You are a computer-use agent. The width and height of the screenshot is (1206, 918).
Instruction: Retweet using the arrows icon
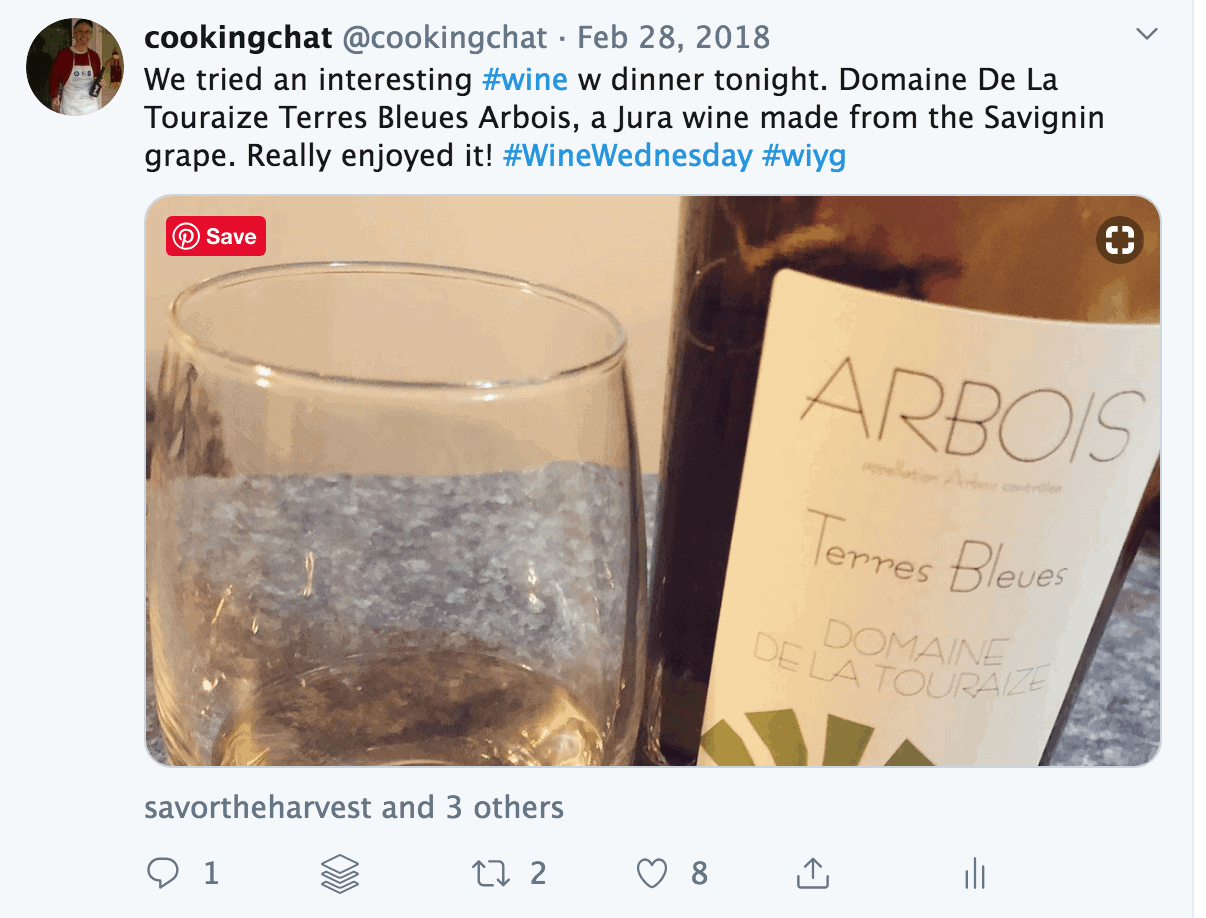click(x=490, y=874)
